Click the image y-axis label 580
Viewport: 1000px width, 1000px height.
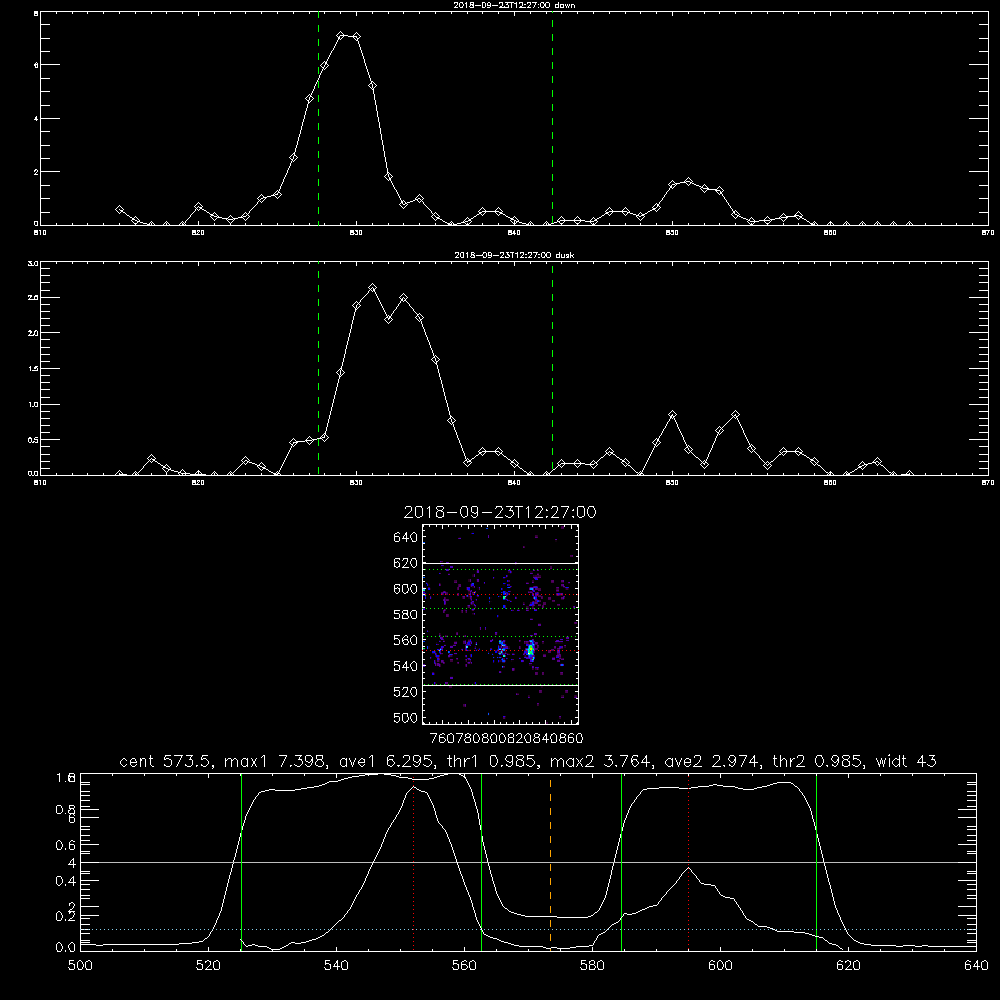tap(406, 615)
